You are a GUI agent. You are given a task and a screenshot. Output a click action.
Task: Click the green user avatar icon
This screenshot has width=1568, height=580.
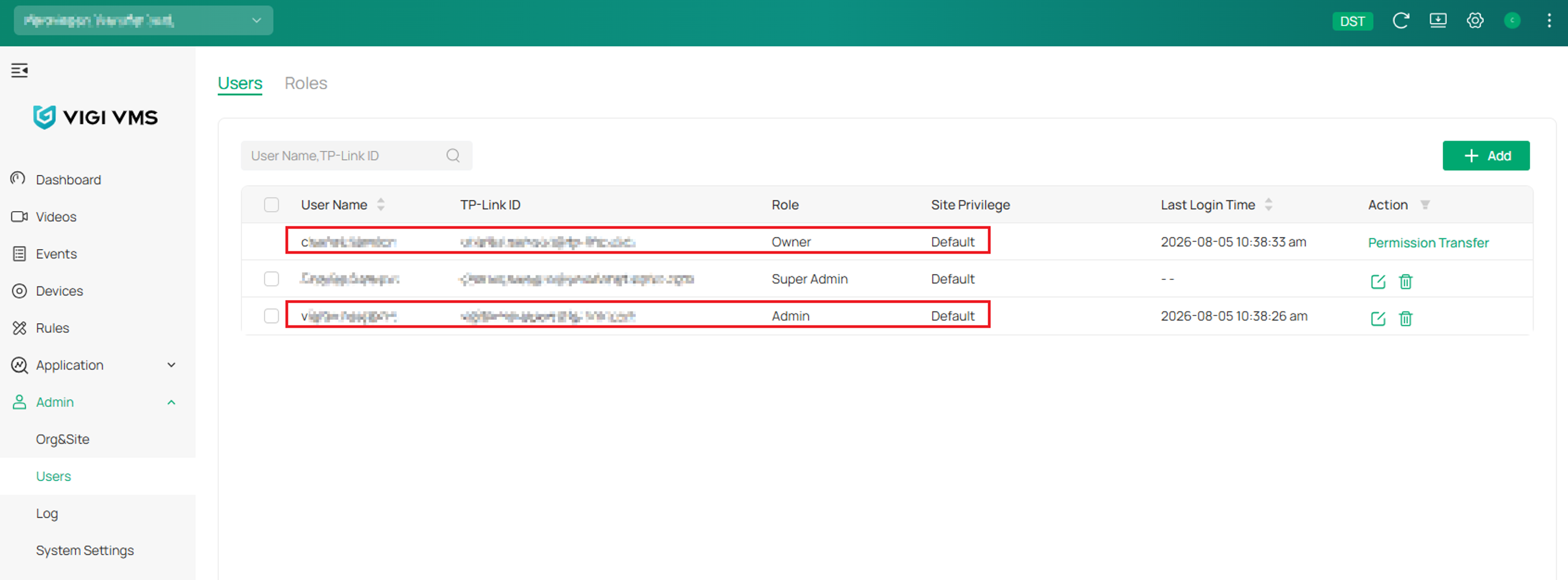point(1512,21)
